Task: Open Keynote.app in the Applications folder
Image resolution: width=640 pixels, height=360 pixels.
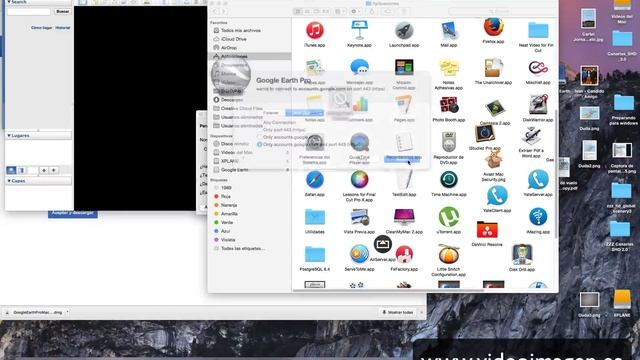Action: [x=359, y=31]
